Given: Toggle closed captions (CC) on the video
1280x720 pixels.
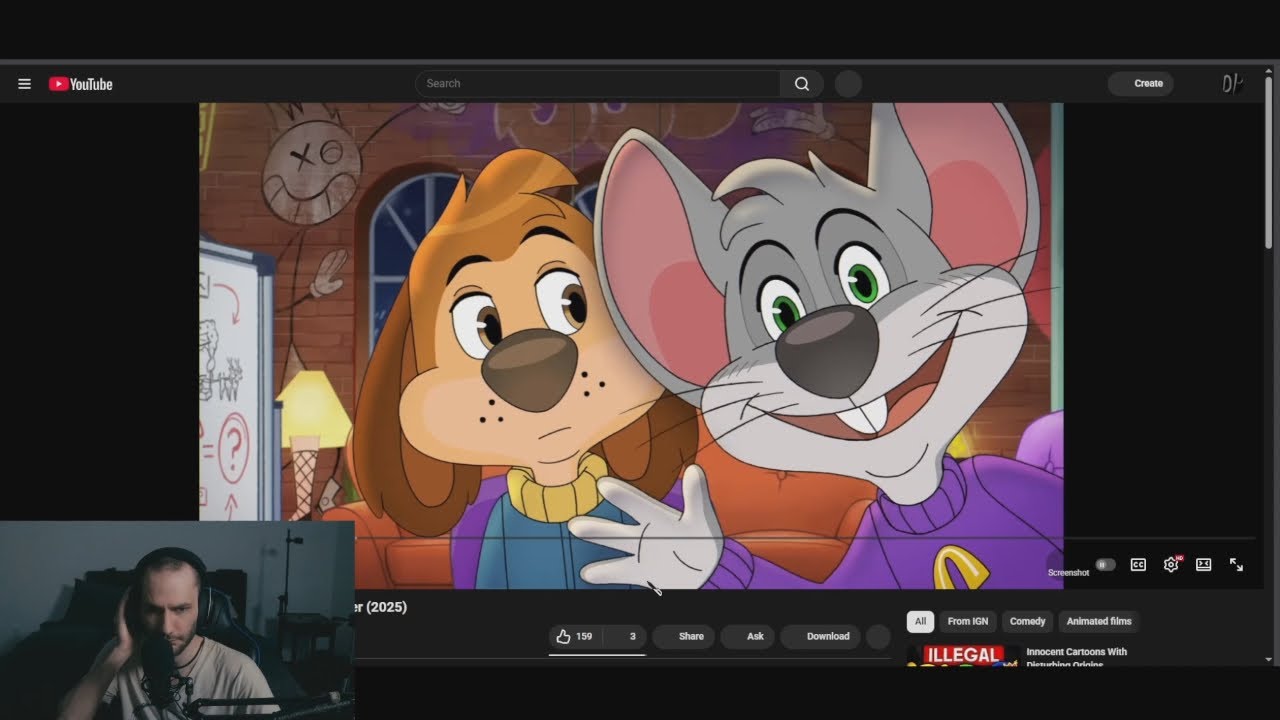Looking at the screenshot, I should [1138, 565].
